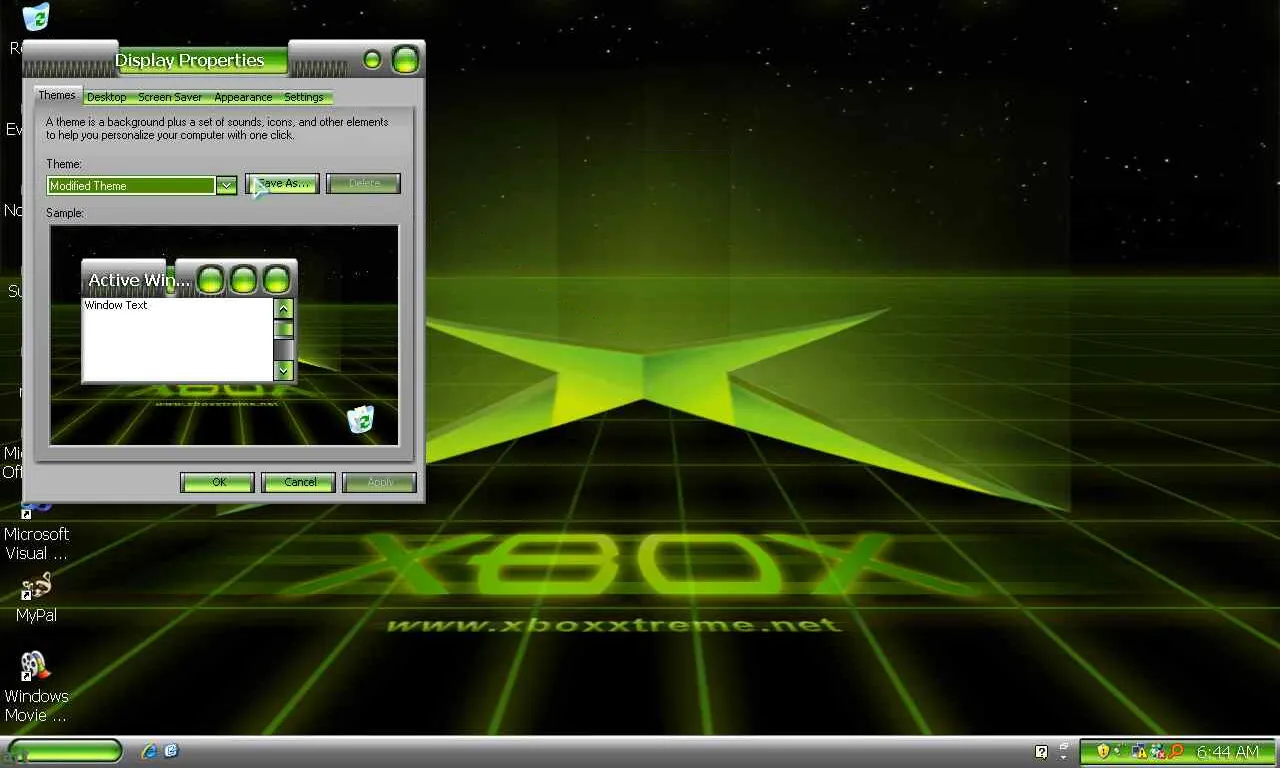Image resolution: width=1280 pixels, height=768 pixels.
Task: Open Internet Explorer from Quick Launch
Action: coord(150,751)
